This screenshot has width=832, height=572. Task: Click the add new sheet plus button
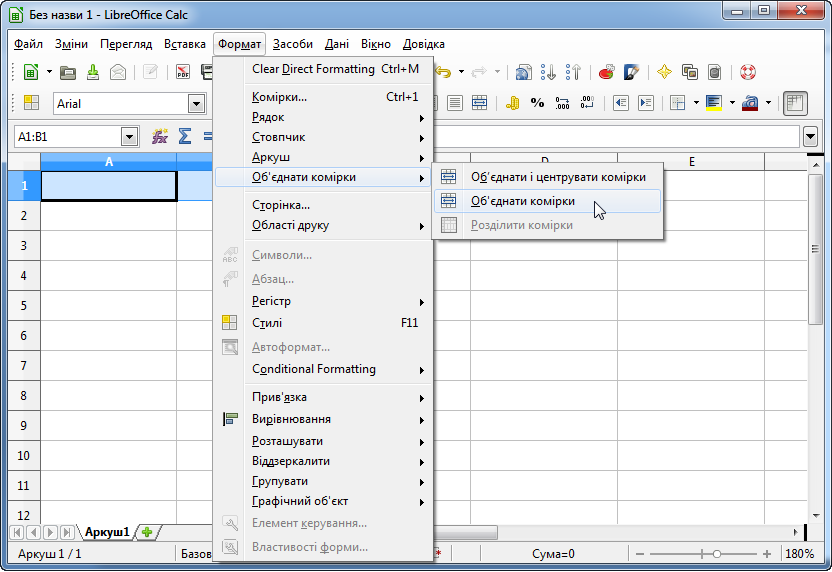[x=147, y=532]
